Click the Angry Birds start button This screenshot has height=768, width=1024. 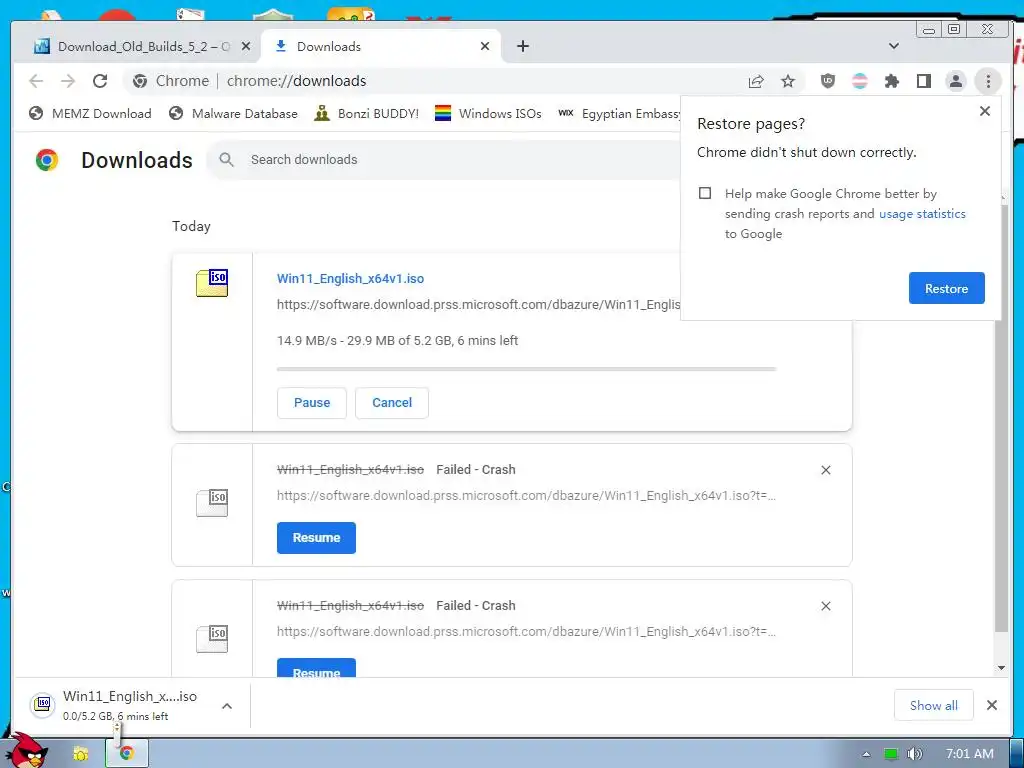pyautogui.click(x=27, y=750)
